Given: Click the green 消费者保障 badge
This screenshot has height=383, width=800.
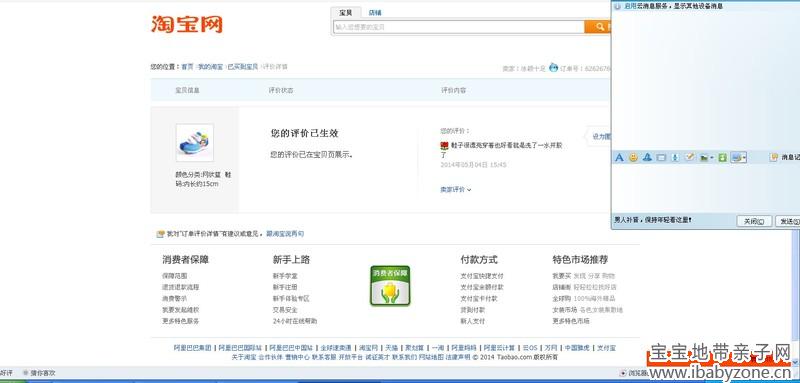Looking at the screenshot, I should 390,286.
